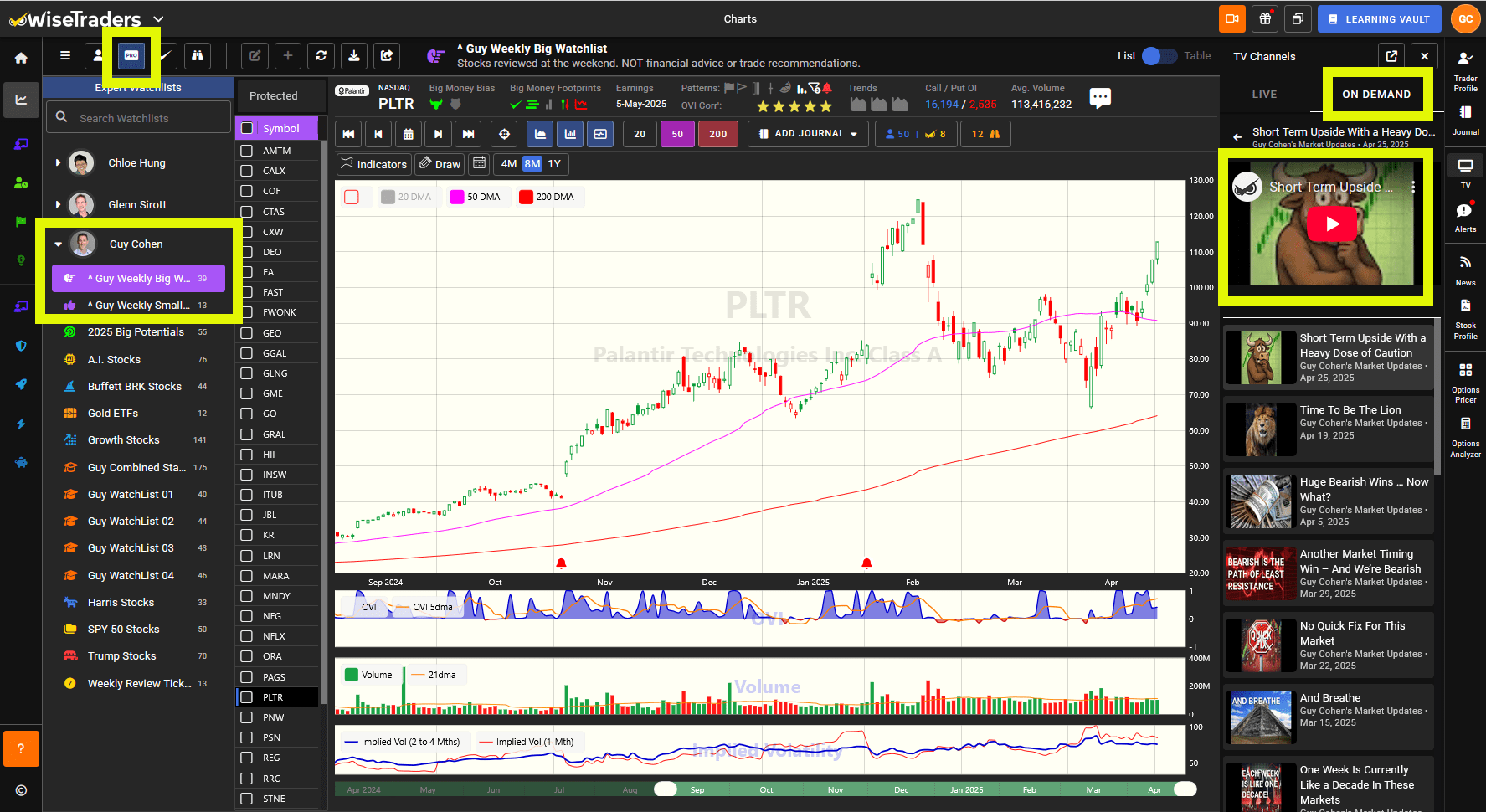Open the Indicators tool

pyautogui.click(x=373, y=164)
